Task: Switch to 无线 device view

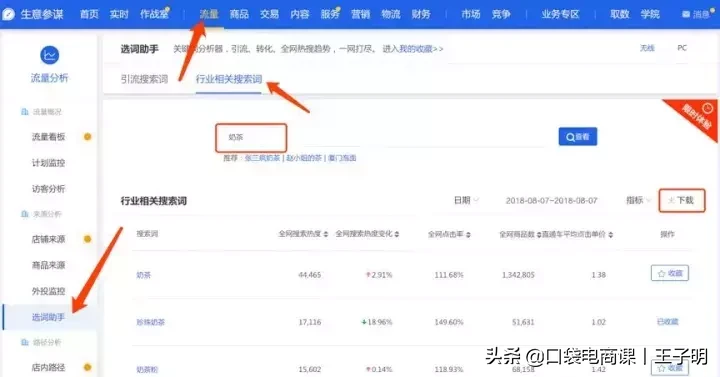Action: (x=647, y=48)
